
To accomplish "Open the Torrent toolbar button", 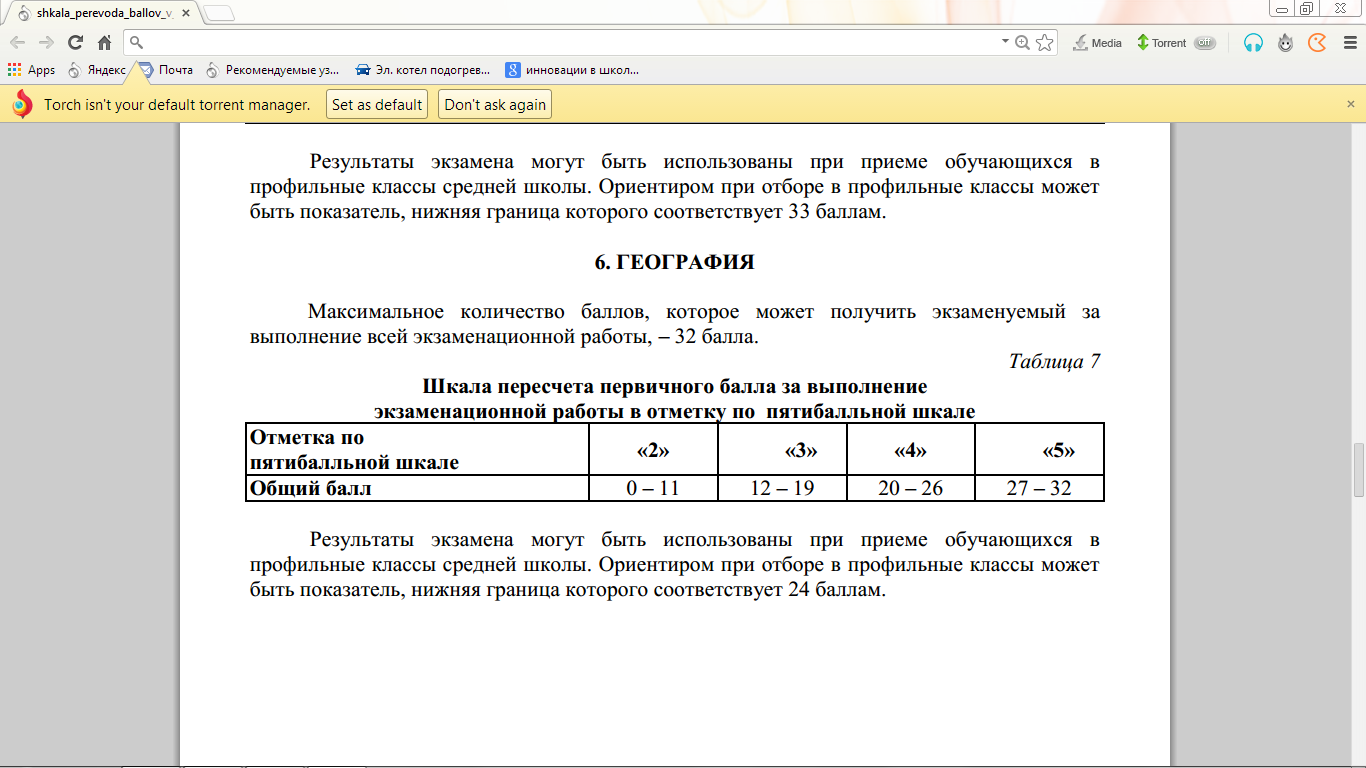I will pyautogui.click(x=1161, y=43).
